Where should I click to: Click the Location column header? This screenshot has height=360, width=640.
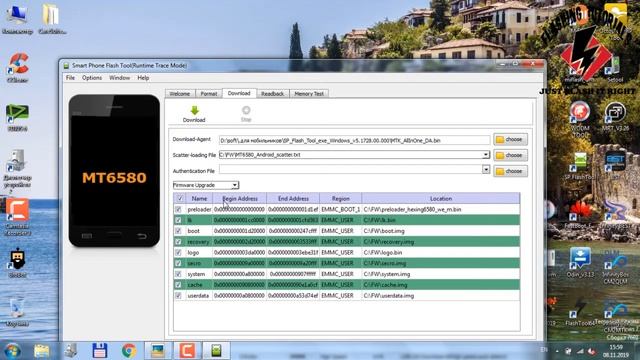pyautogui.click(x=441, y=199)
